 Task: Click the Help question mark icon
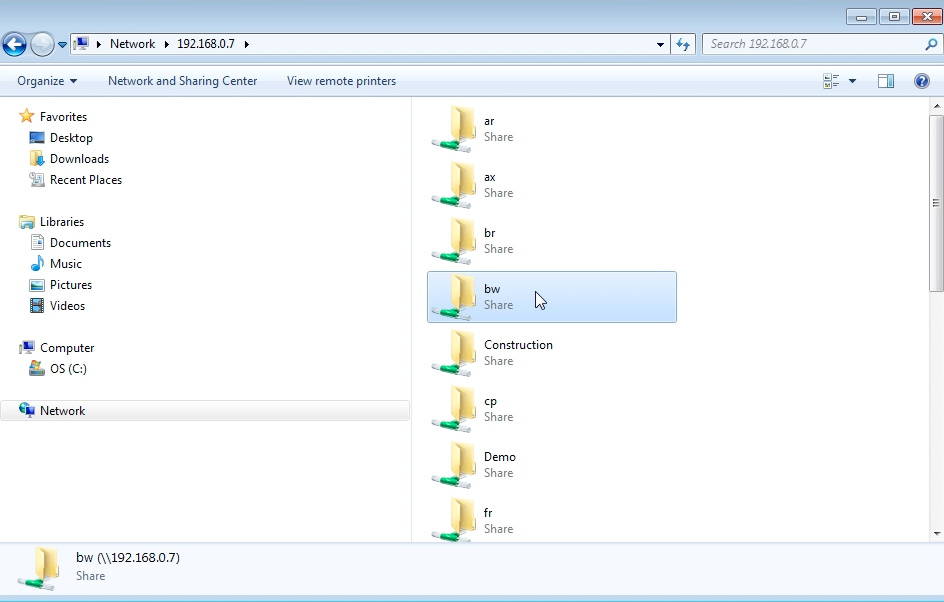pos(922,81)
